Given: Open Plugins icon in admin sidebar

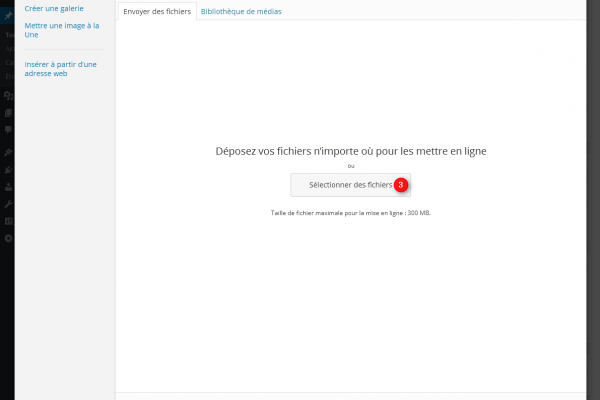Looking at the screenshot, I should click(8, 169).
